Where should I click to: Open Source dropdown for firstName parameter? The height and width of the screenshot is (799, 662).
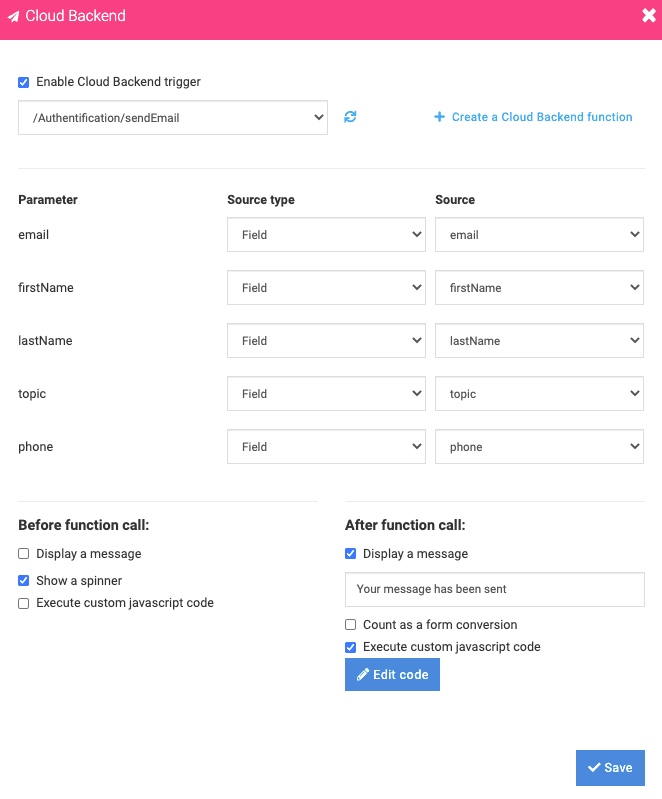[x=539, y=287]
